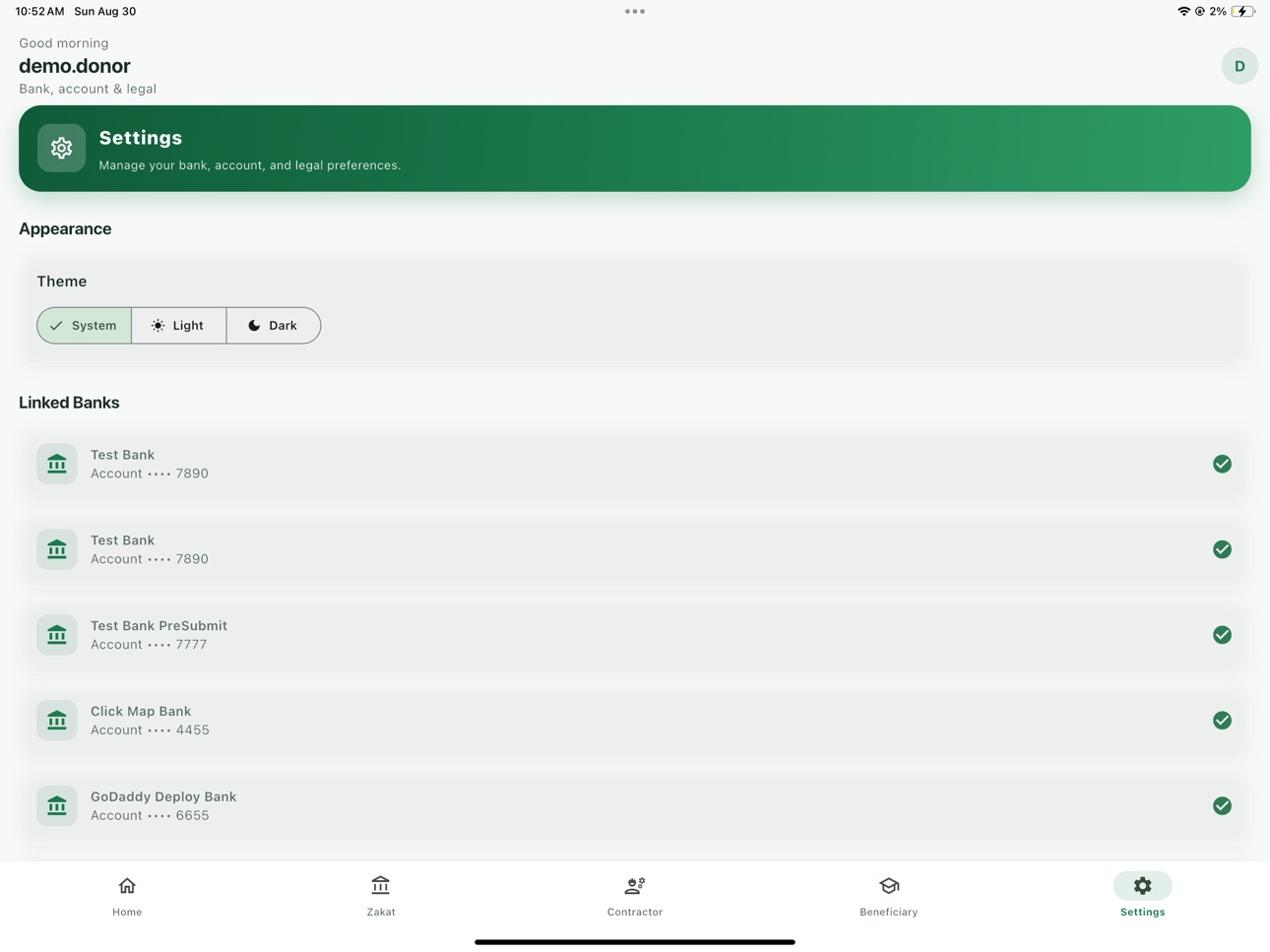Click the "Appearance" section heading
Viewport: 1270px width, 952px height.
tap(65, 229)
